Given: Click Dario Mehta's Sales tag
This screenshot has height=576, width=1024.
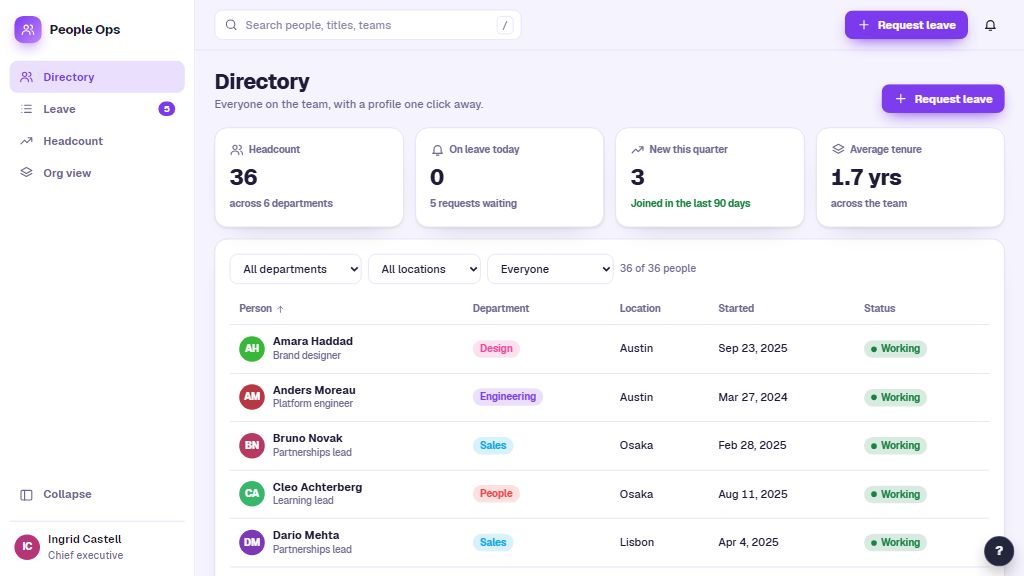Looking at the screenshot, I should (493, 542).
